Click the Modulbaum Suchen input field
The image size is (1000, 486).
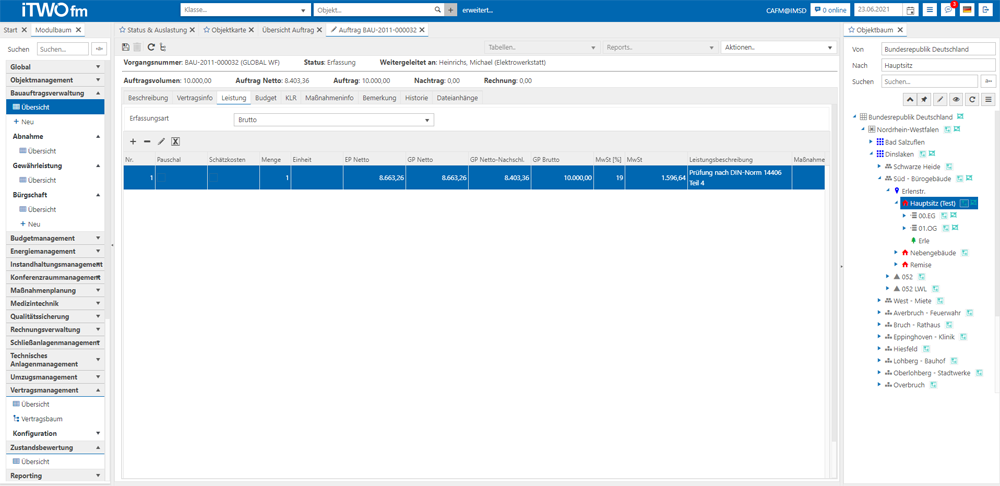pyautogui.click(x=63, y=48)
